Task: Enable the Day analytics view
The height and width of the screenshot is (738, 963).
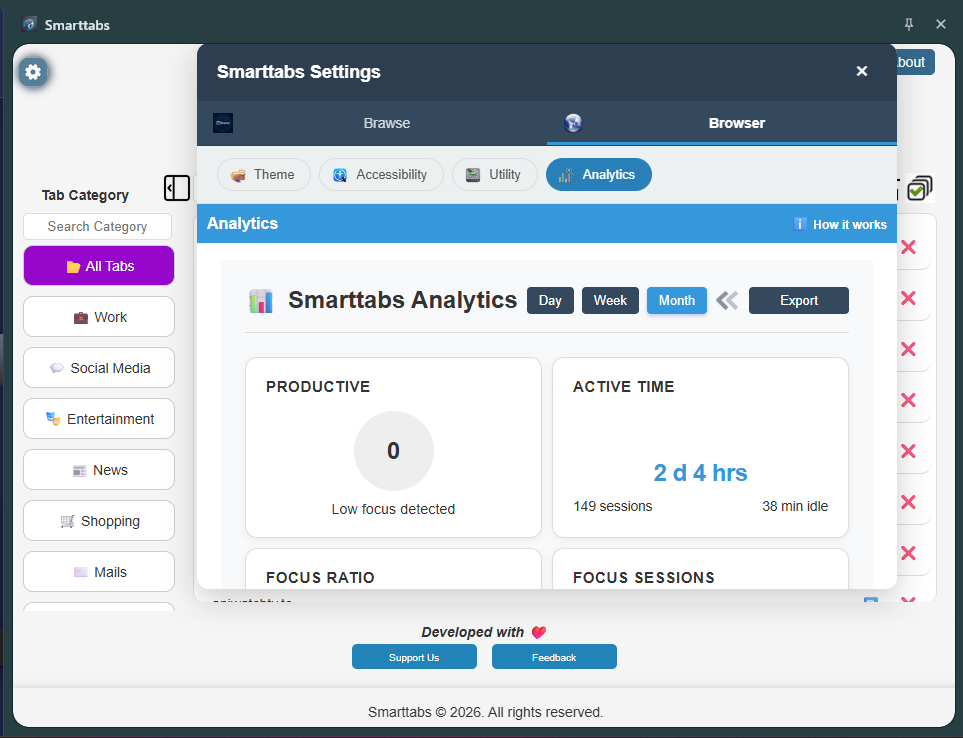Action: pos(550,300)
